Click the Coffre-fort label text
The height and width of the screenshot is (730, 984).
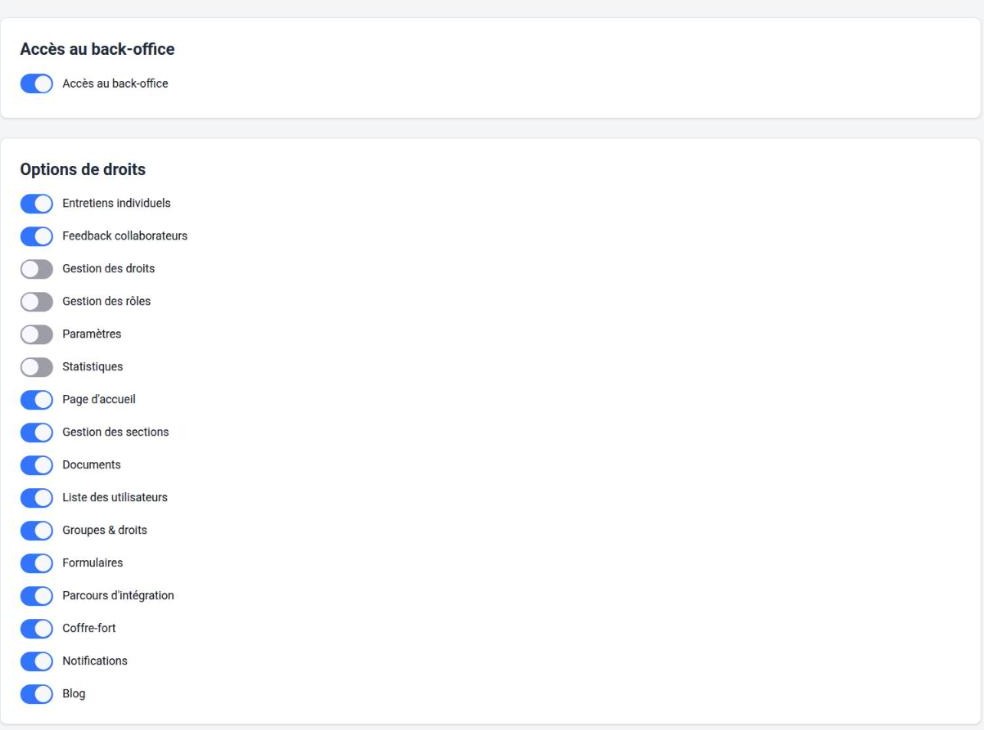click(x=89, y=627)
